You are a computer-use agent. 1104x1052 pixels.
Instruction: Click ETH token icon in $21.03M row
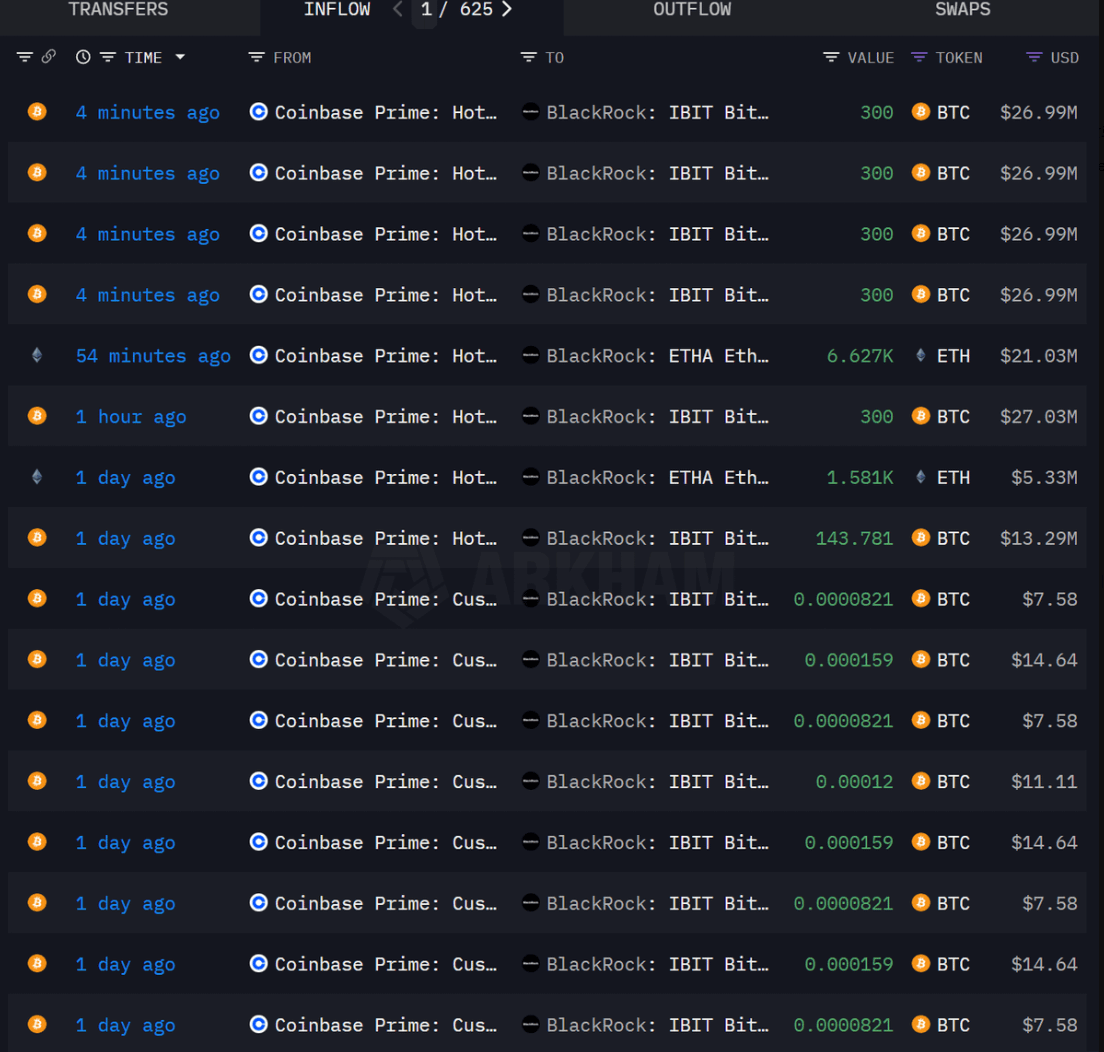(920, 356)
